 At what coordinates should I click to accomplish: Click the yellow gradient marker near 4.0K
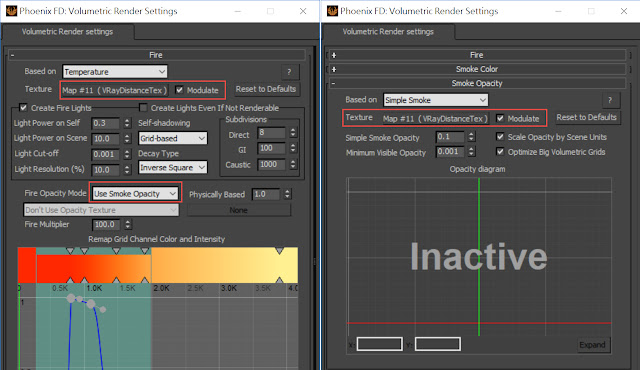pos(280,251)
